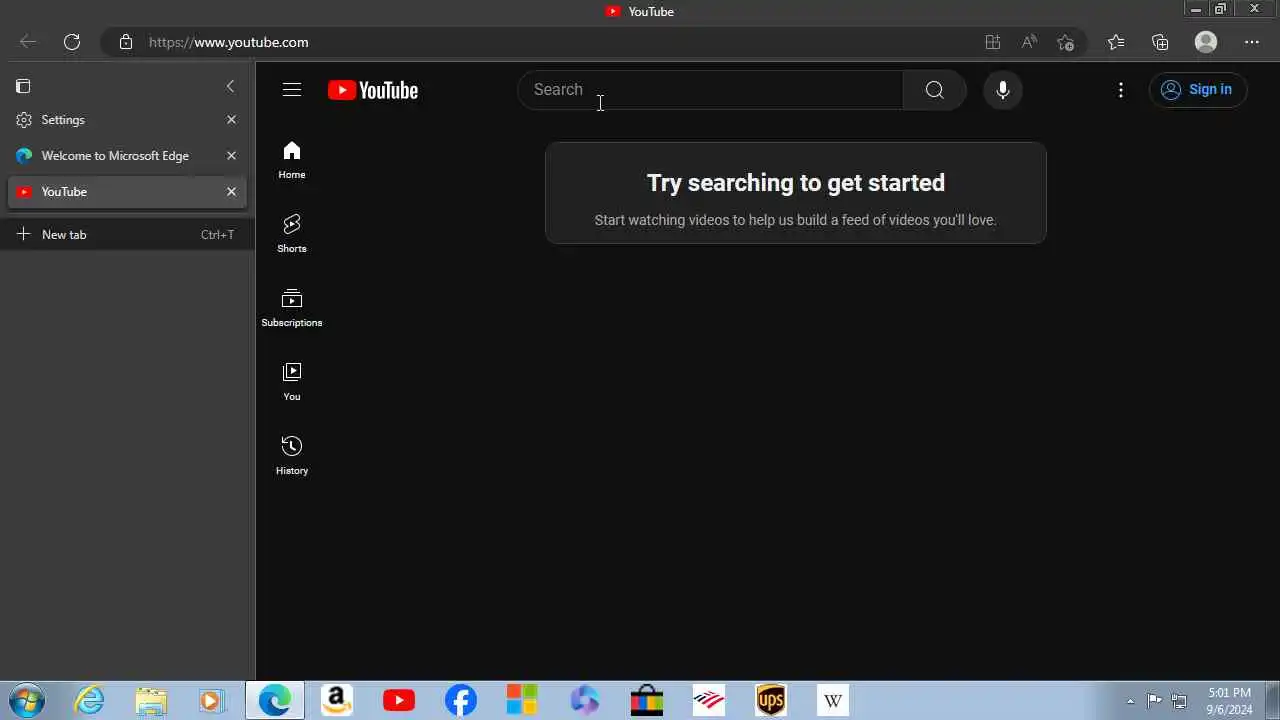The image size is (1280, 720).
Task: Open Shorts in YouTube sidebar
Action: (292, 234)
